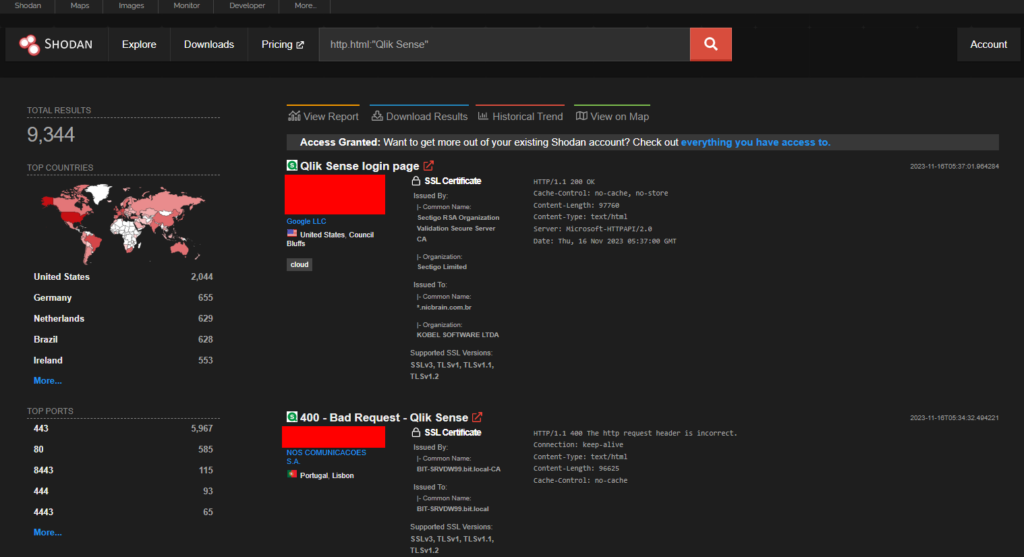Viewport: 1024px width, 557px height.
Task: Click the Download Results link
Action: pyautogui.click(x=419, y=116)
